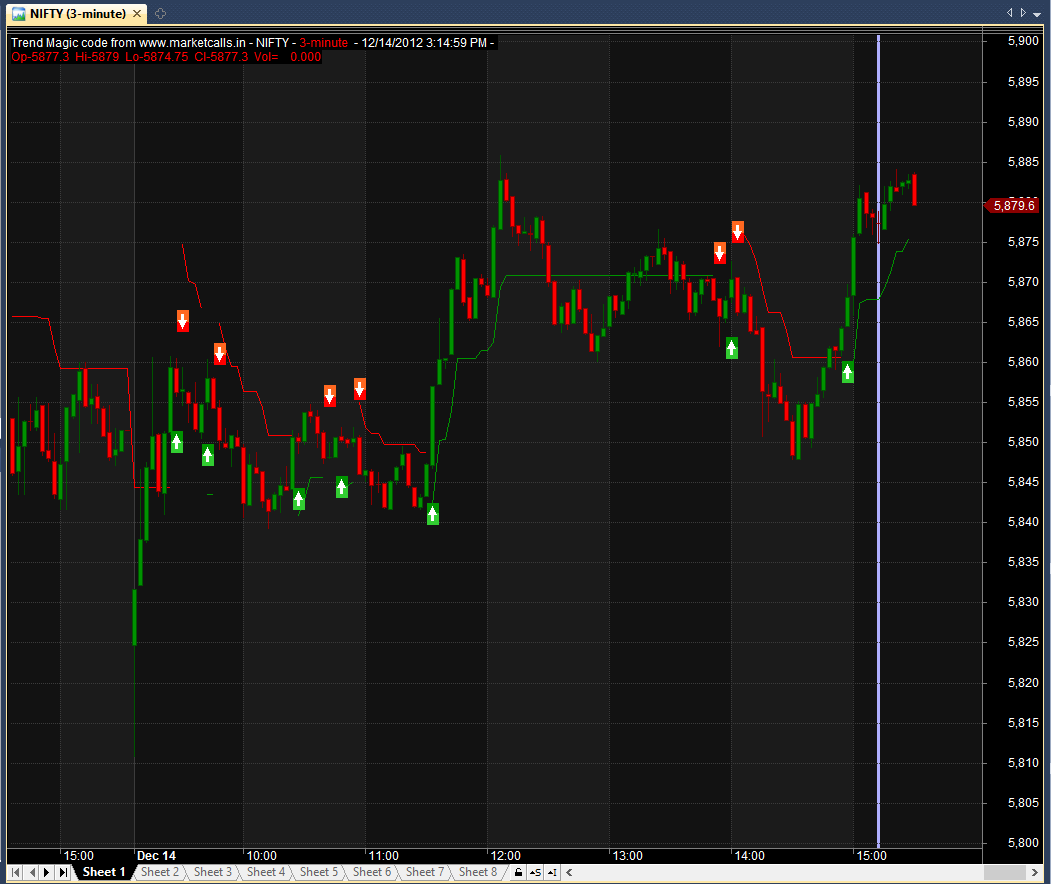Viewport: 1051px width, 884px height.
Task: Click the 13:00 time axis label
Action: point(627,856)
